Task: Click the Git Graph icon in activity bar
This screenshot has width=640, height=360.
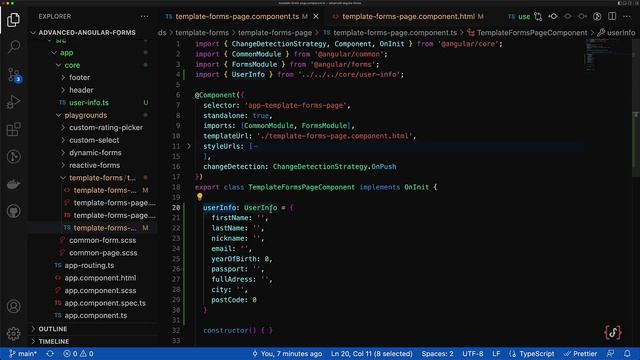Action: [x=13, y=157]
